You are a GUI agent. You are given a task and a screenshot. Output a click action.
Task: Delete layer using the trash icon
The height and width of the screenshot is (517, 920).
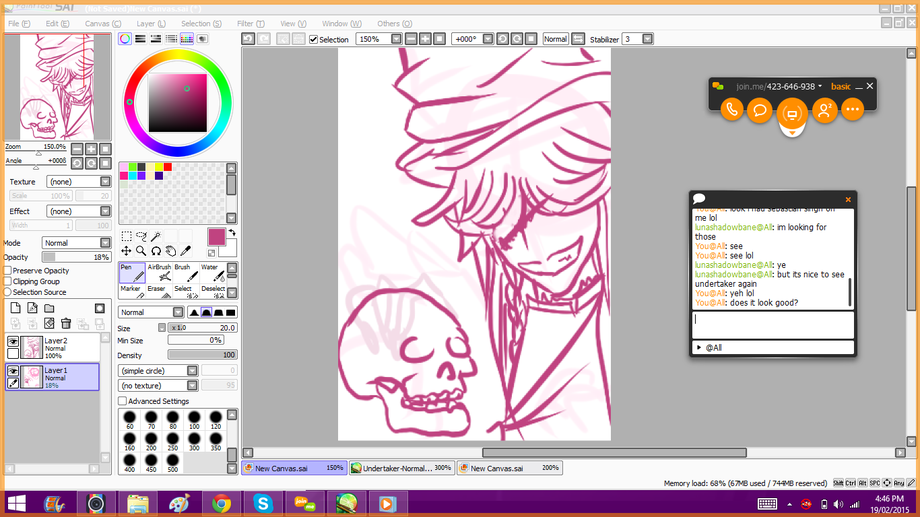coord(66,323)
